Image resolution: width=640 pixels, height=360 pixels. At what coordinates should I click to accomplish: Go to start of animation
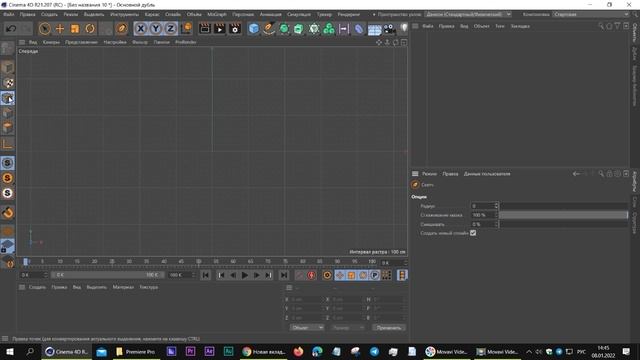[205, 275]
